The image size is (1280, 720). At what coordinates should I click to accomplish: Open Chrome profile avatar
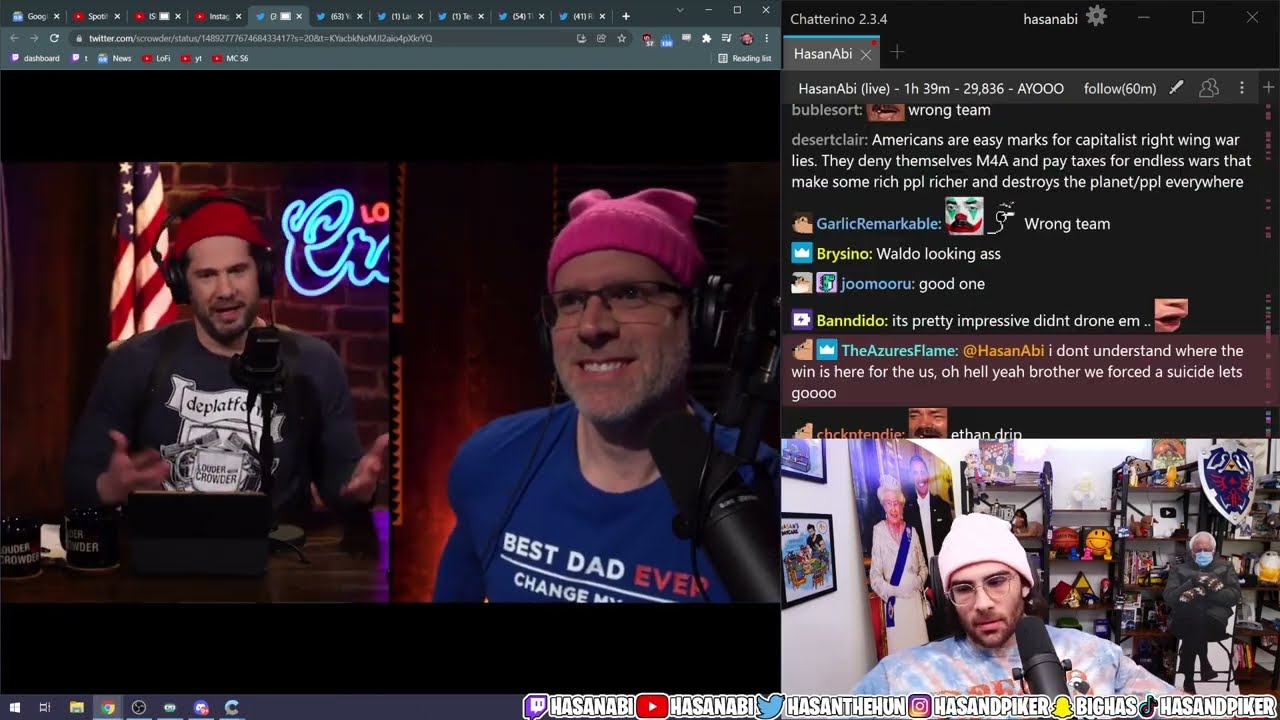pos(746,38)
